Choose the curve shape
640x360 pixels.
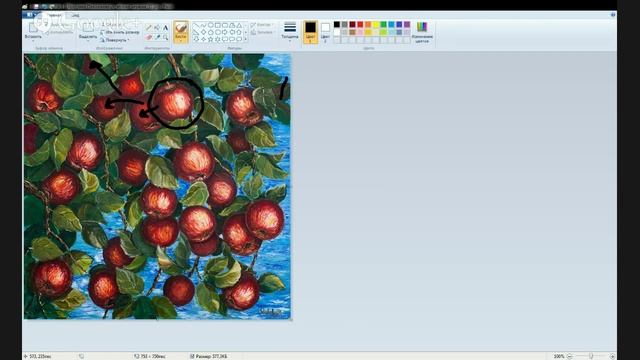click(203, 25)
